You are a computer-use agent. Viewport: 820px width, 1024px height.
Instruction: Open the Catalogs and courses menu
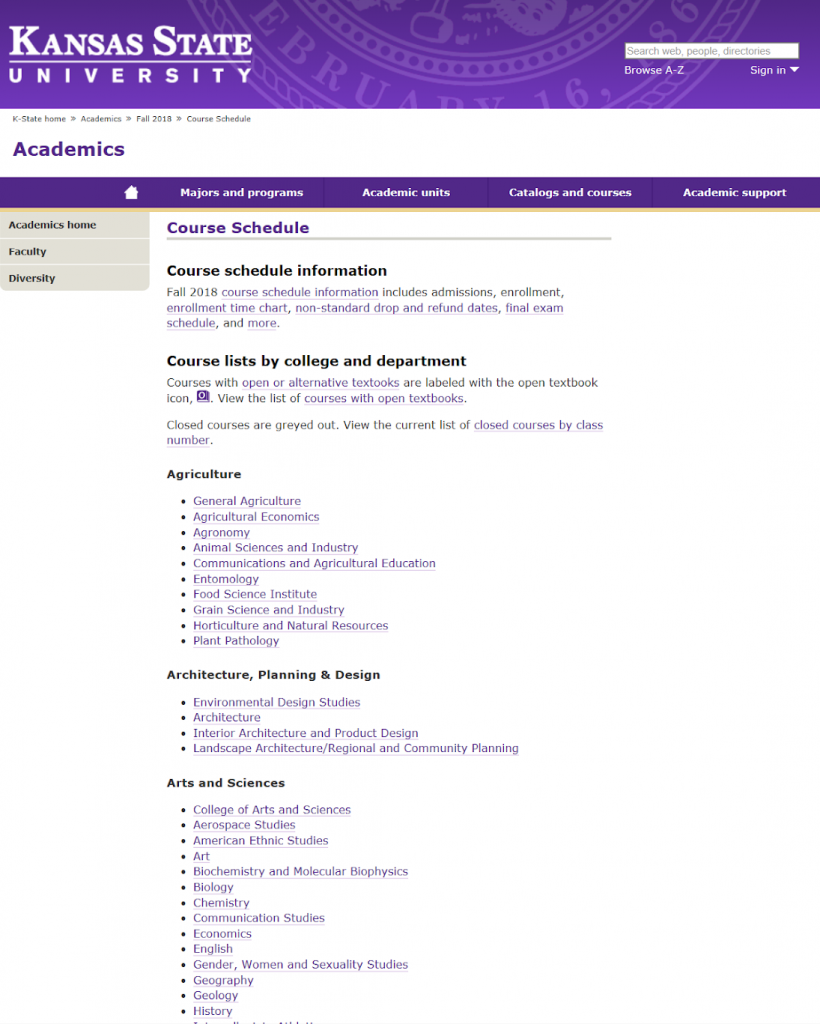[x=570, y=193]
